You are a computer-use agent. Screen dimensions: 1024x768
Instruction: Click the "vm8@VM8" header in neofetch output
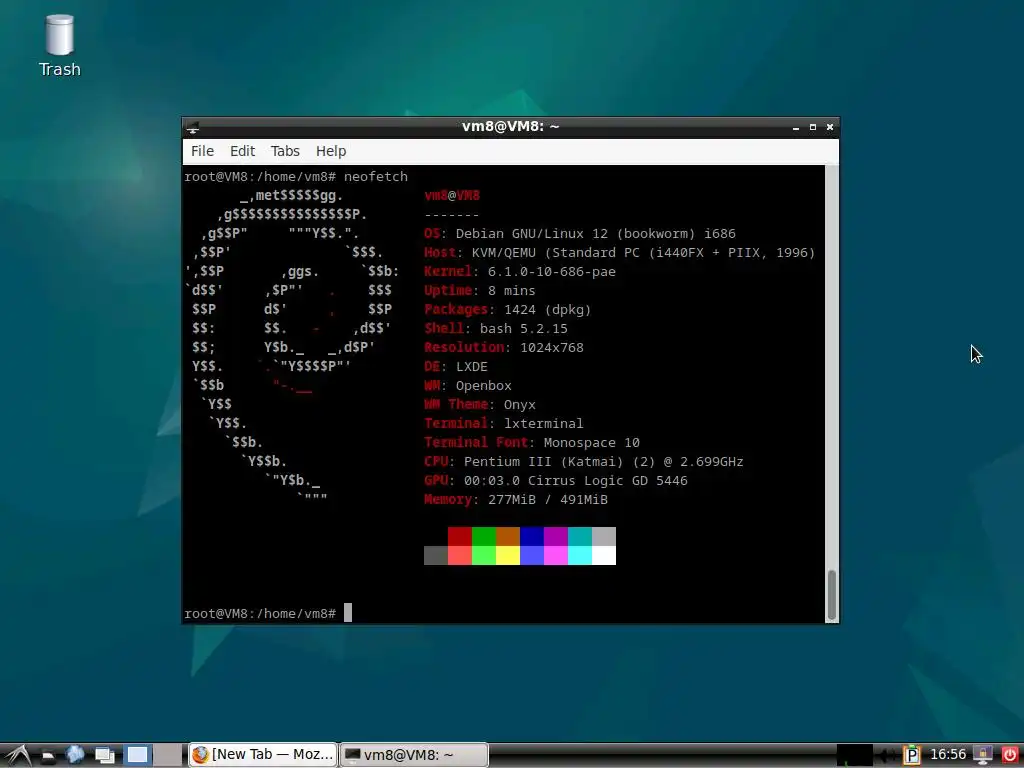click(452, 195)
